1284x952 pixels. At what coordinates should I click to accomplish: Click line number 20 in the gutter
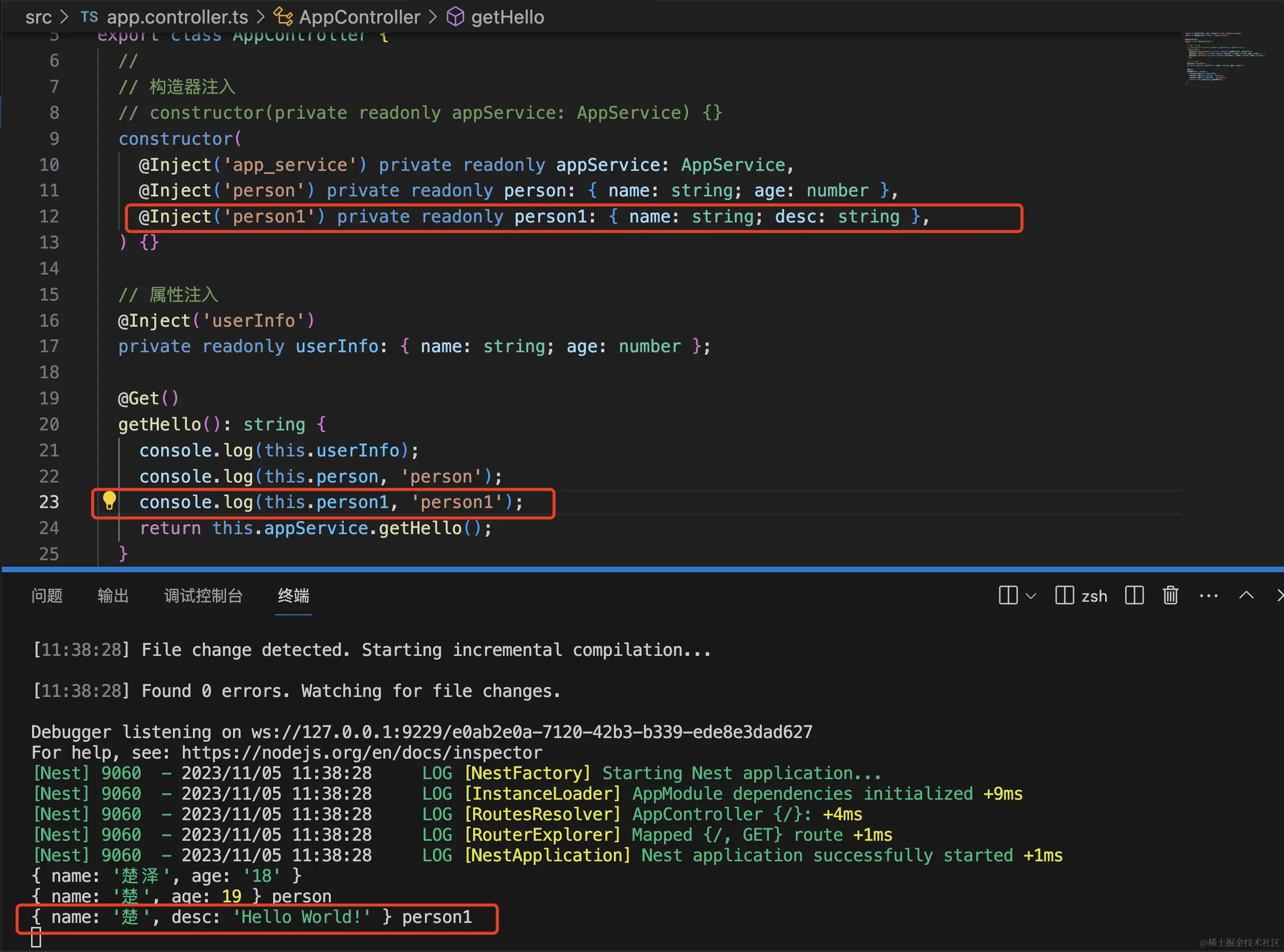click(49, 424)
